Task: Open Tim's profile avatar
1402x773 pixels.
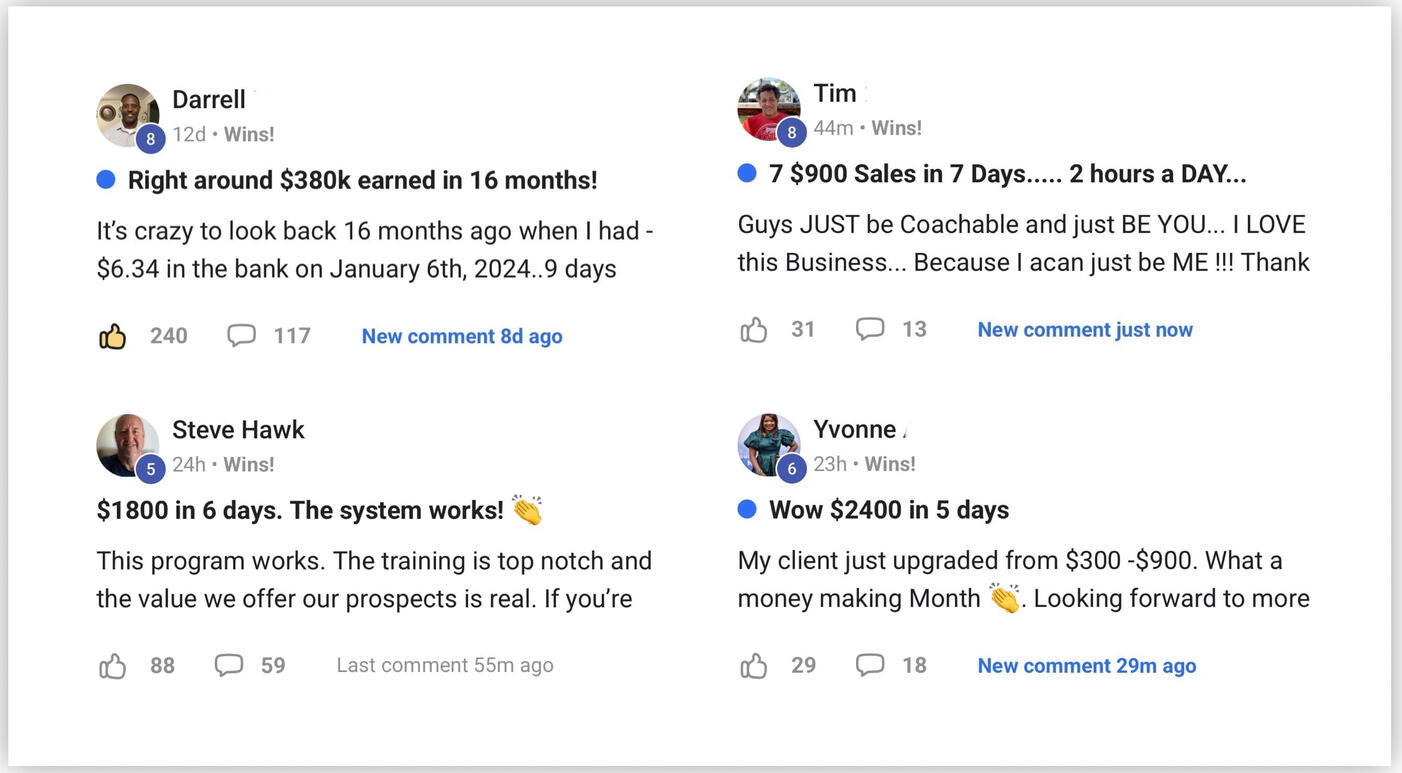Action: click(769, 109)
